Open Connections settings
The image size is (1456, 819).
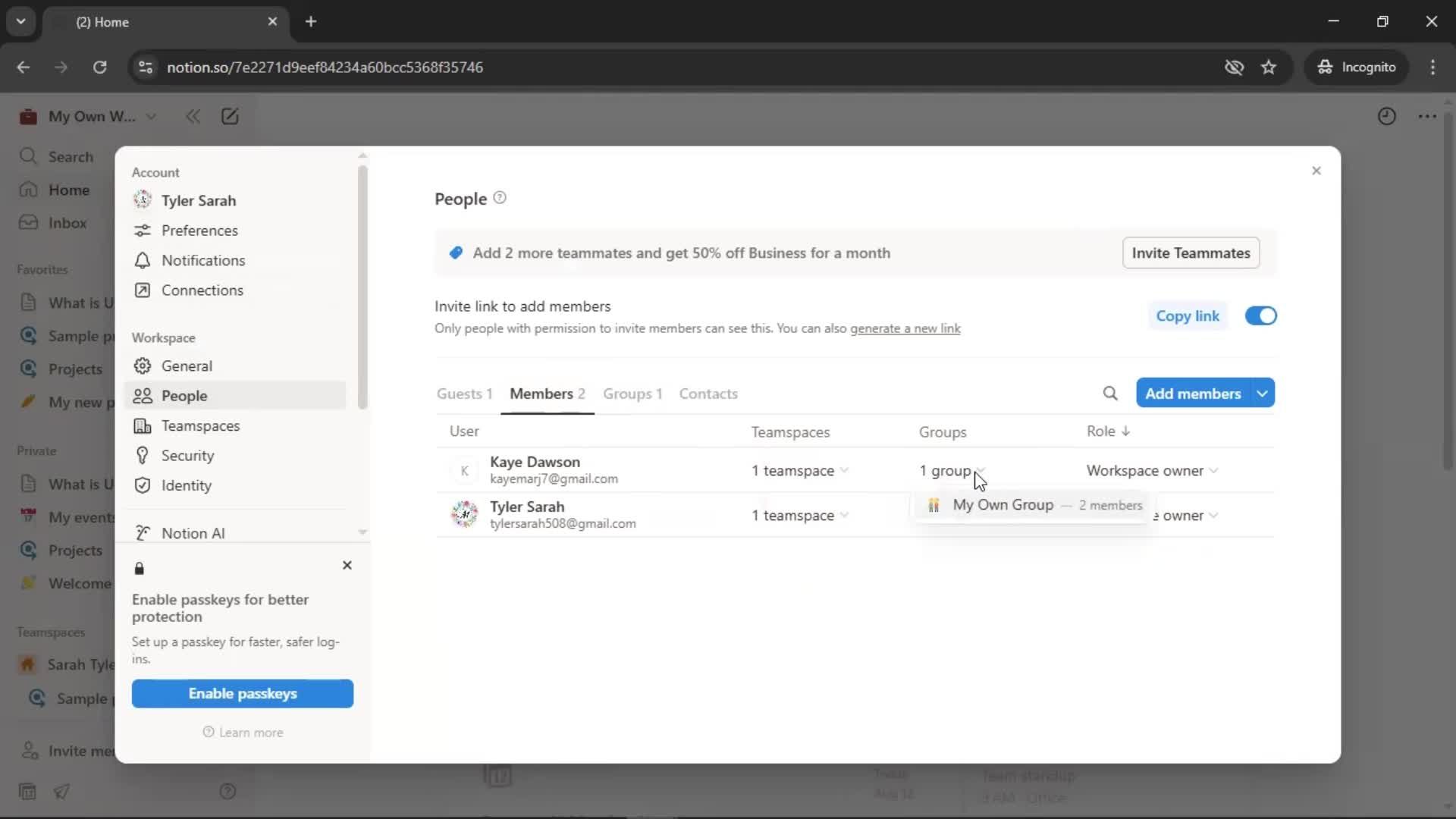(237, 290)
